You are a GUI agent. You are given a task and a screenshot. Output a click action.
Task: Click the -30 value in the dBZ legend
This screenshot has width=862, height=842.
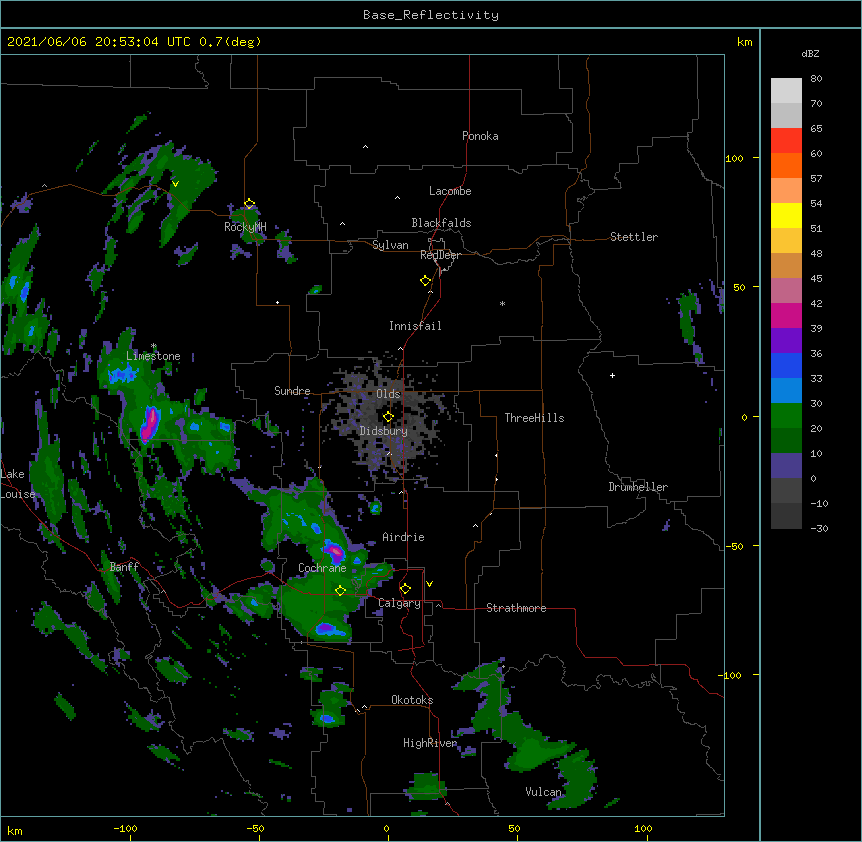819,528
